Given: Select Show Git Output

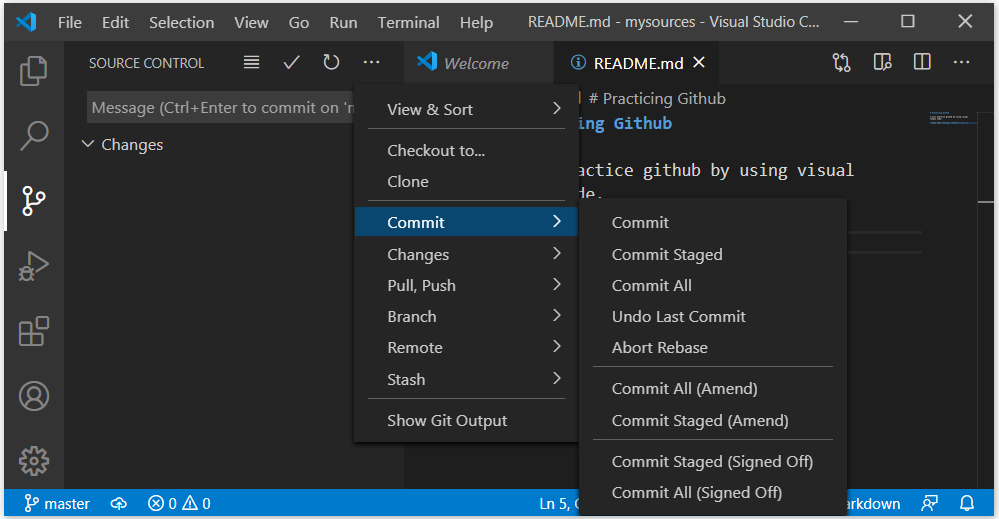Looking at the screenshot, I should click(x=466, y=420).
